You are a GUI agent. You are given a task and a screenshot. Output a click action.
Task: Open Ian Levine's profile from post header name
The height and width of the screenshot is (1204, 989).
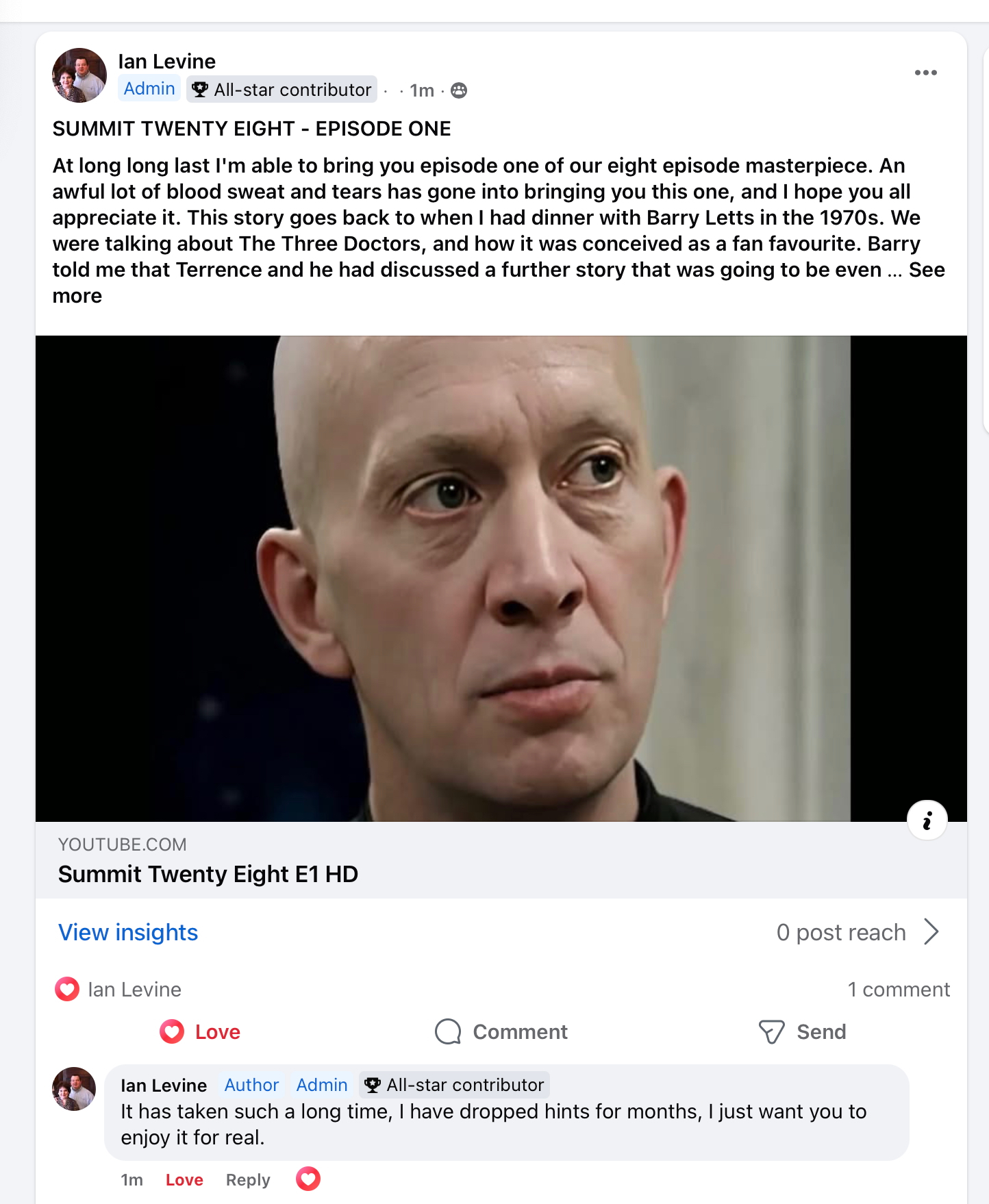coord(167,62)
